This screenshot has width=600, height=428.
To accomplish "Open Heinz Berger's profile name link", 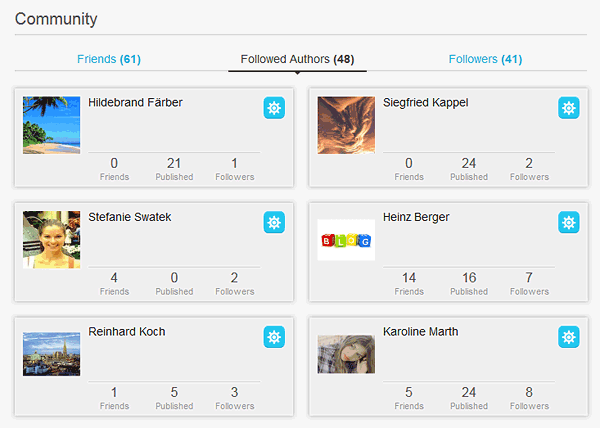I will 416,217.
